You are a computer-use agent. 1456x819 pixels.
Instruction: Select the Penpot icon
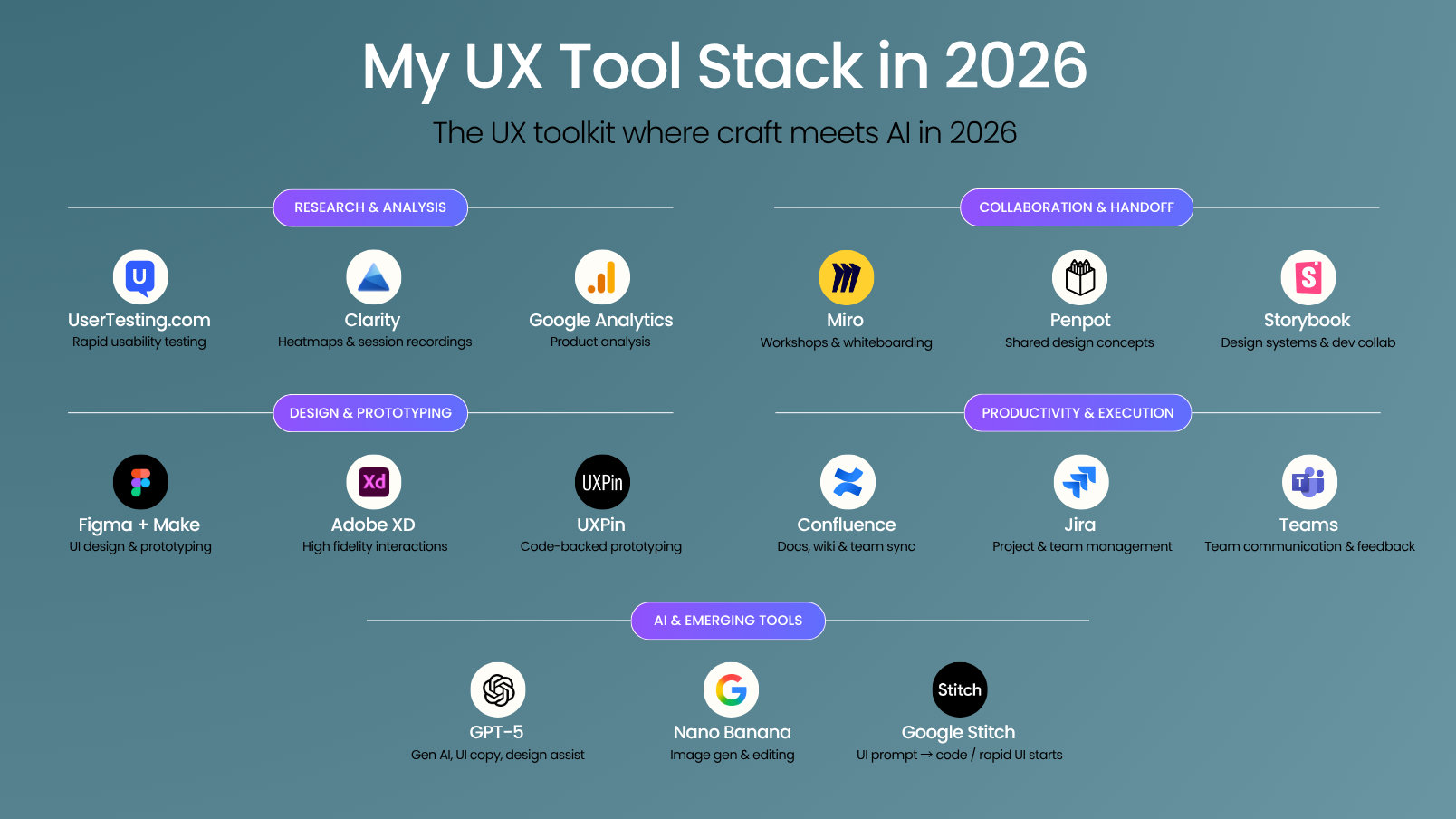pyautogui.click(x=1079, y=277)
